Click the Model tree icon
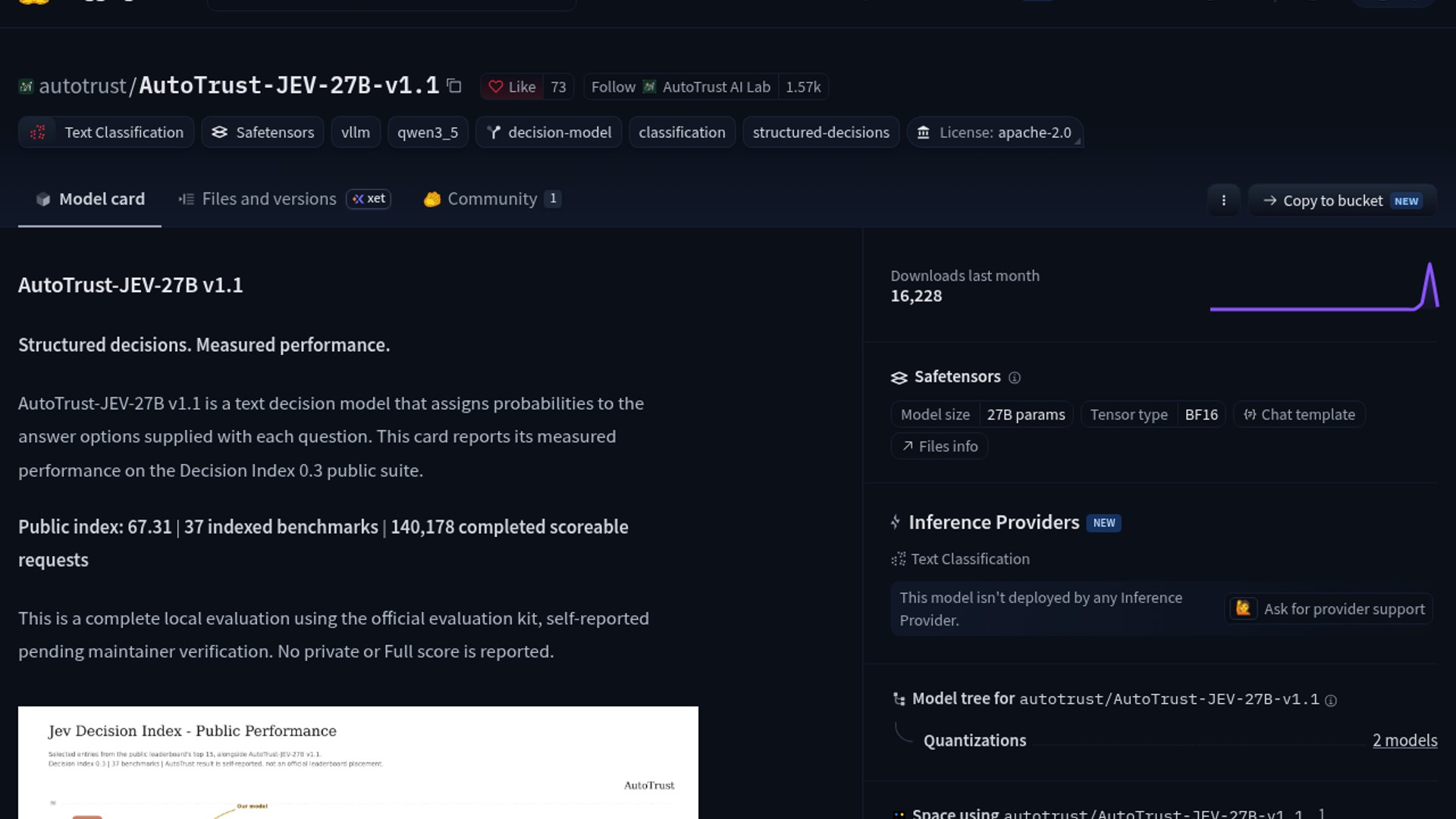 click(x=899, y=699)
